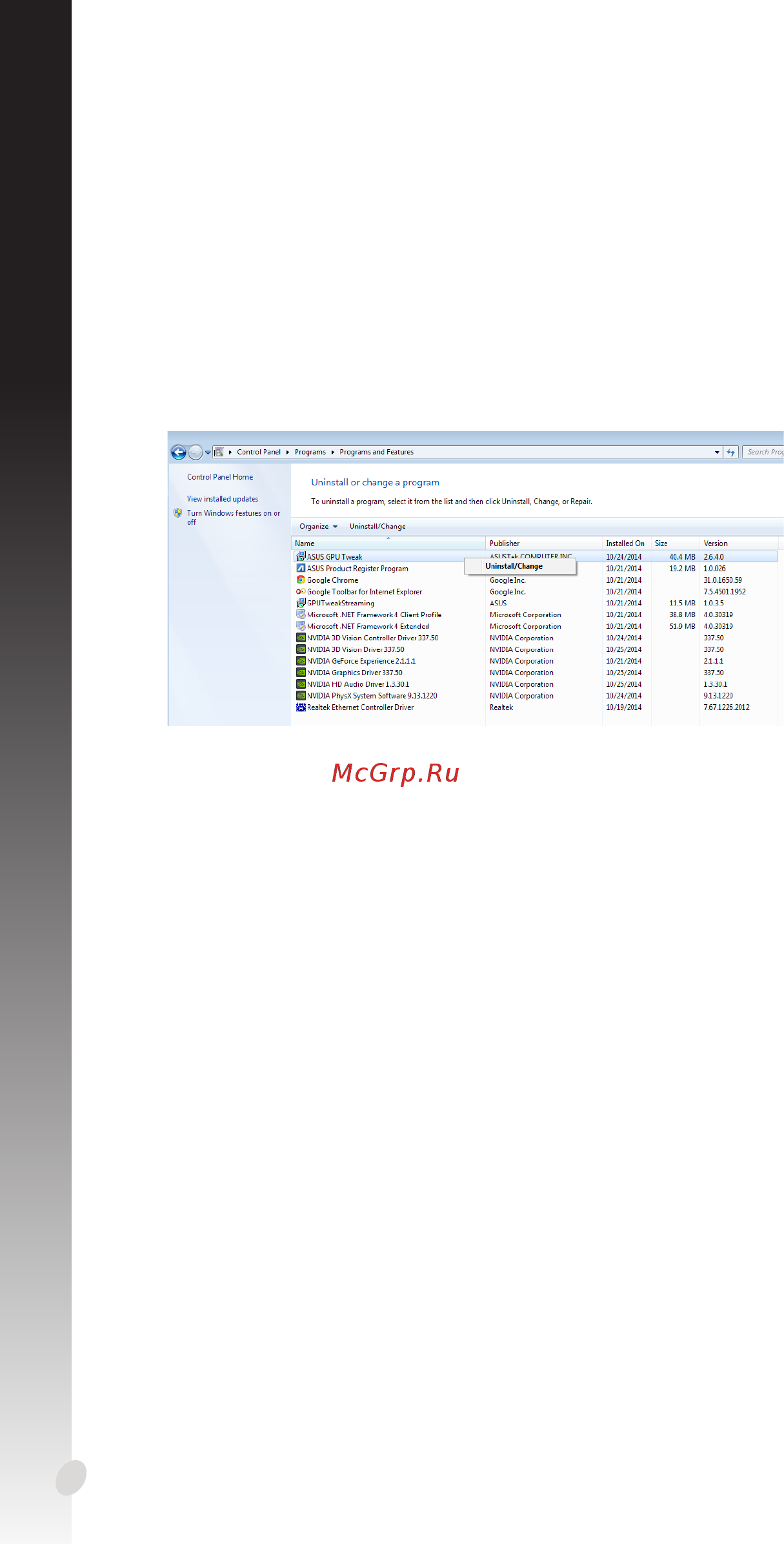This screenshot has width=784, height=1544.
Task: Click Programs and Features breadcrumb
Action: pyautogui.click(x=377, y=452)
